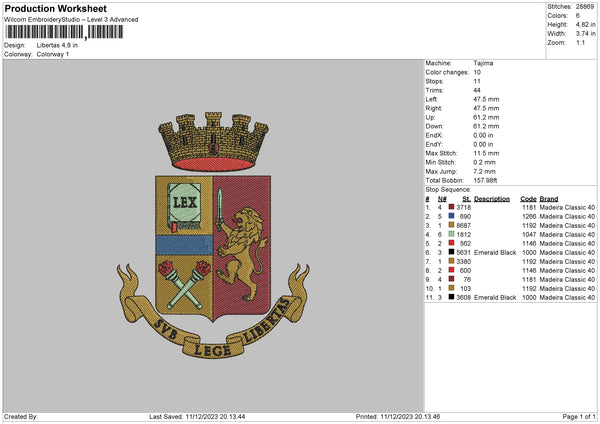The image size is (600, 424).
Task: Click the Width value 3.74 in
Action: (x=585, y=34)
